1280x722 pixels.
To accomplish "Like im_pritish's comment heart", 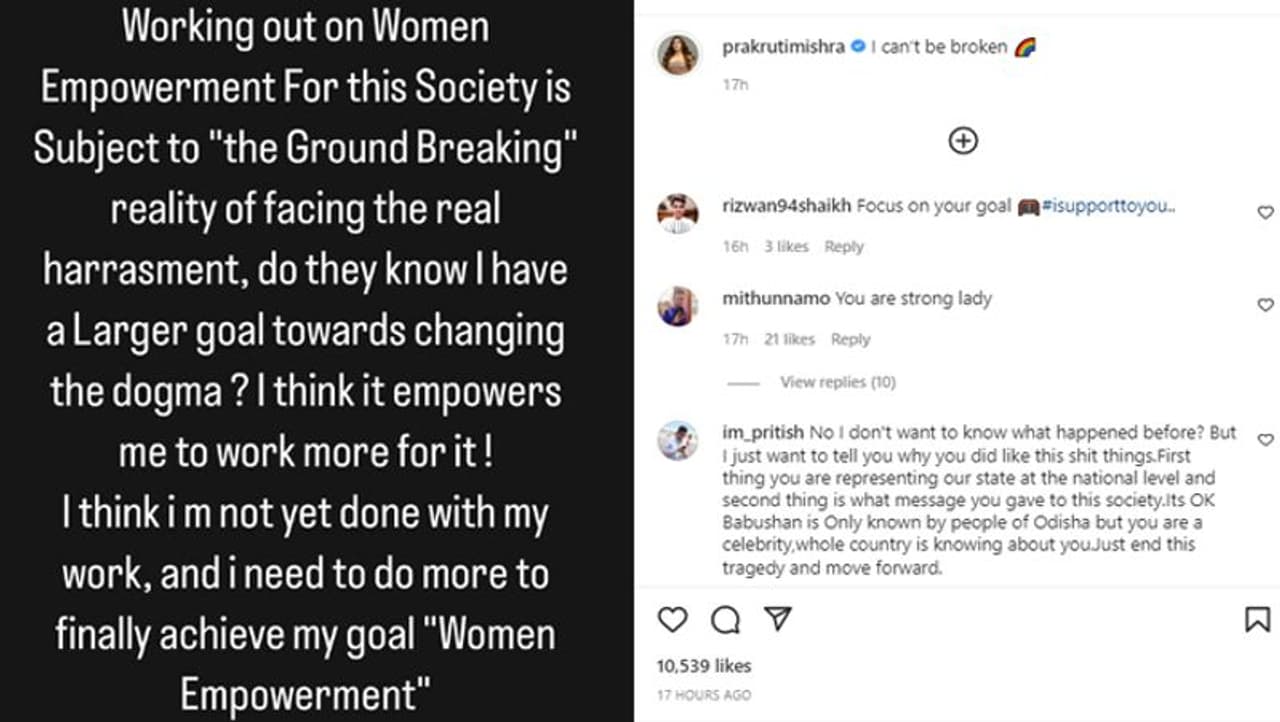I will point(1265,439).
